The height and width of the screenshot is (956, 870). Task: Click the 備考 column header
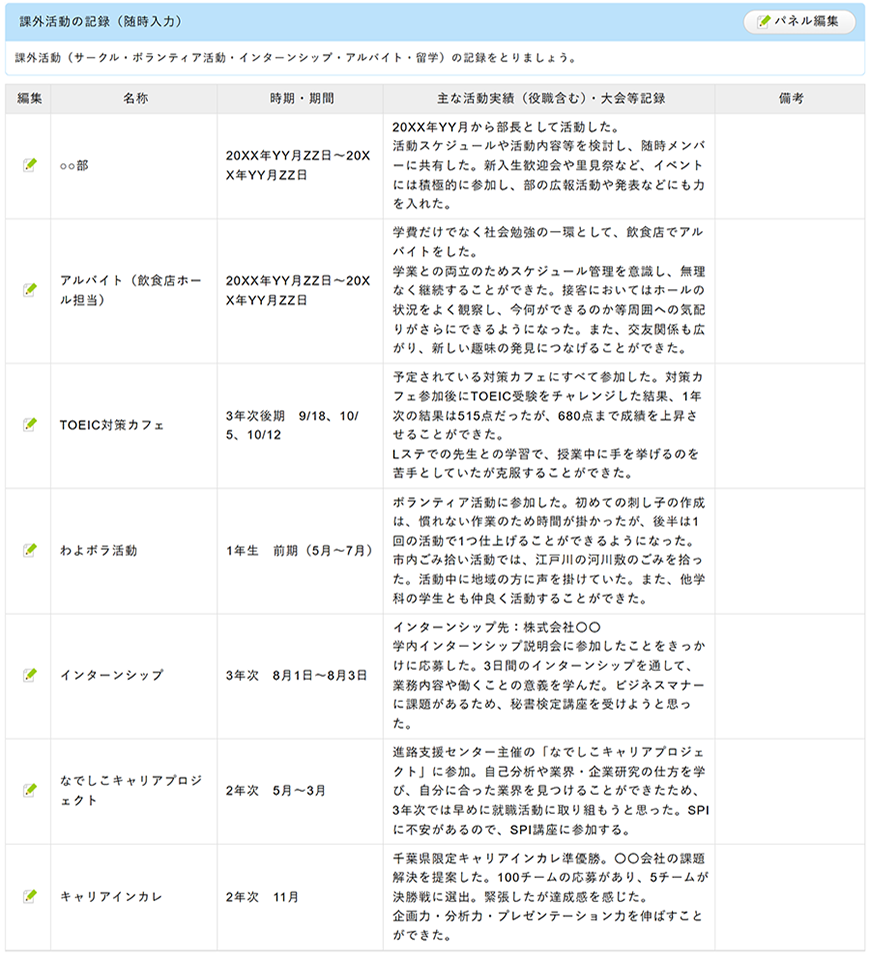pos(790,99)
